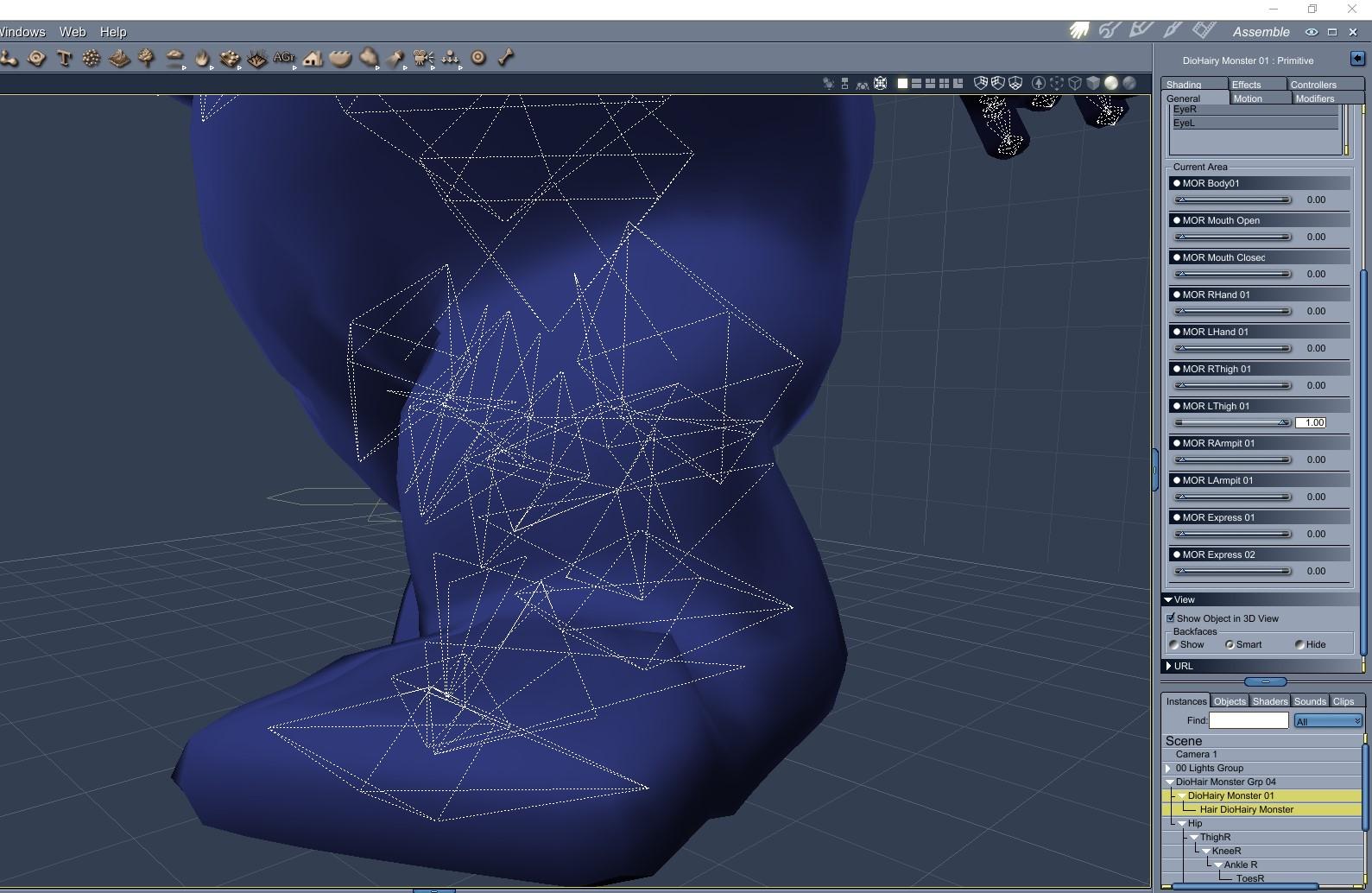Select the wireframe cube display mode
The height and width of the screenshot is (893, 1372).
[1075, 83]
